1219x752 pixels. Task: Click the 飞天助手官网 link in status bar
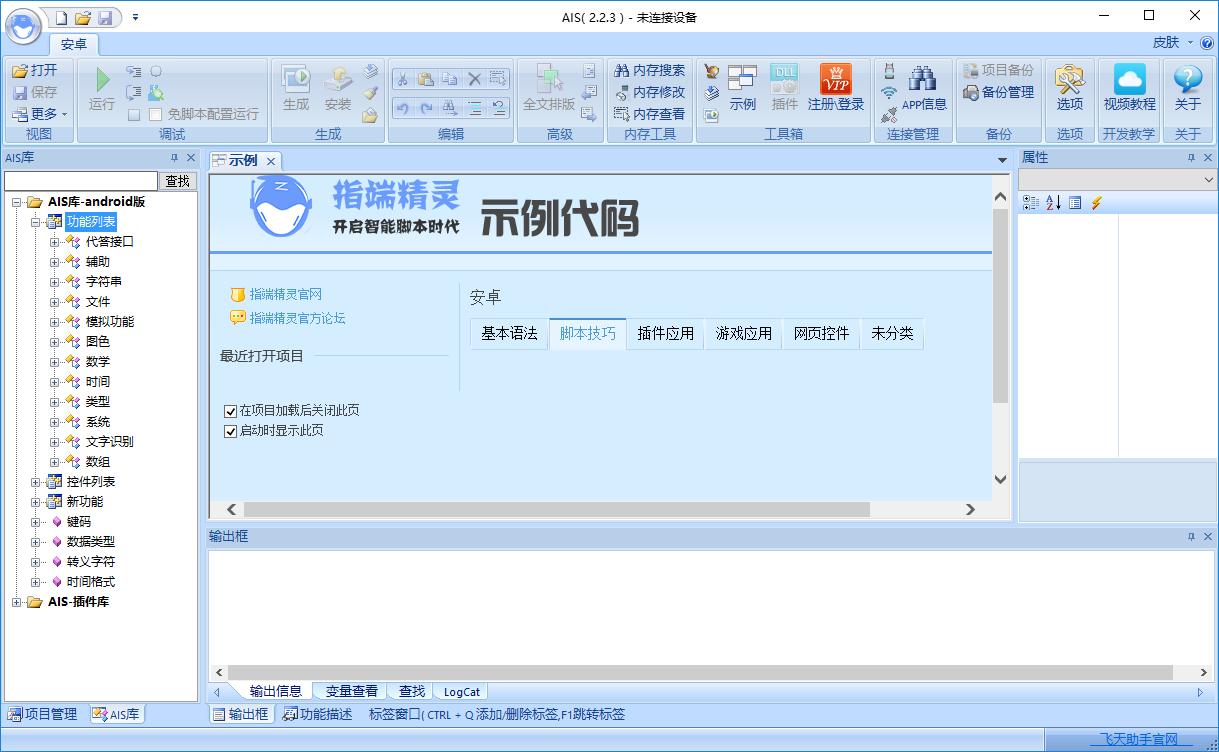(1139, 740)
